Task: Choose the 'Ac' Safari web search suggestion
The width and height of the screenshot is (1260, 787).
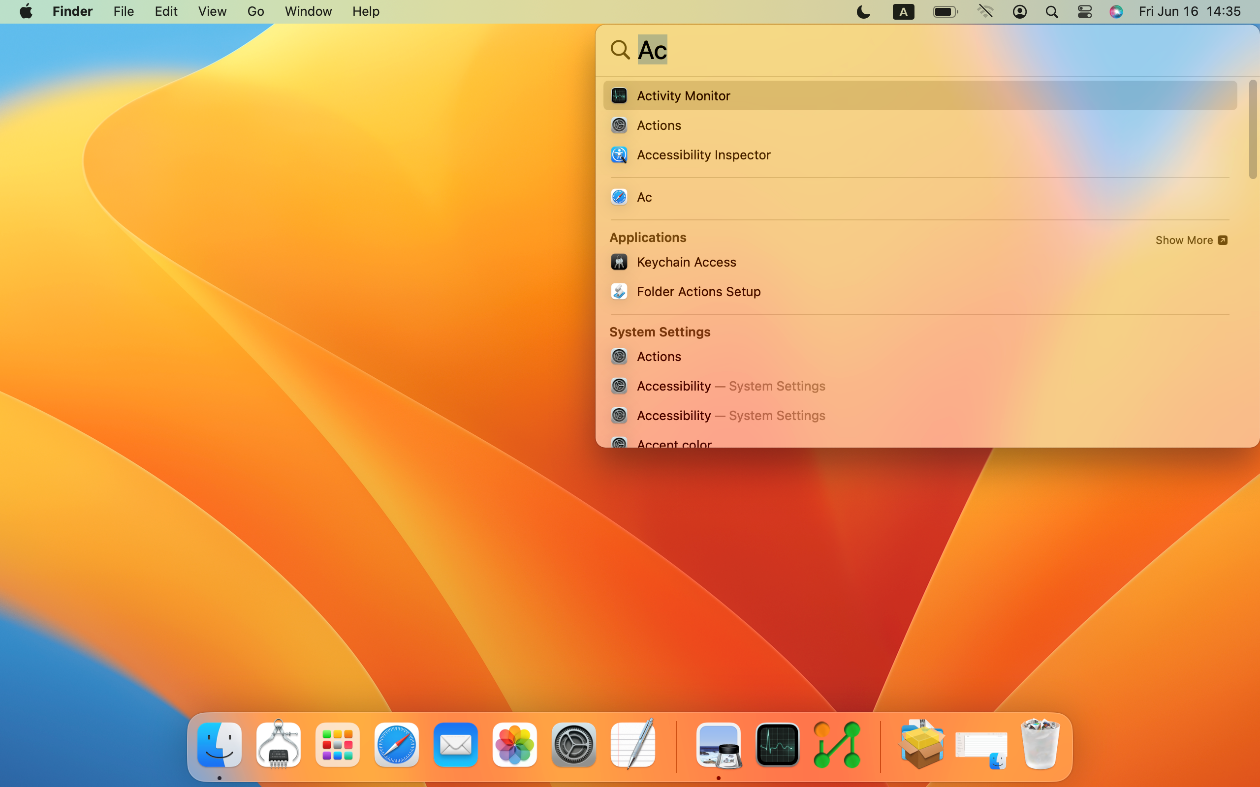Action: tap(920, 197)
